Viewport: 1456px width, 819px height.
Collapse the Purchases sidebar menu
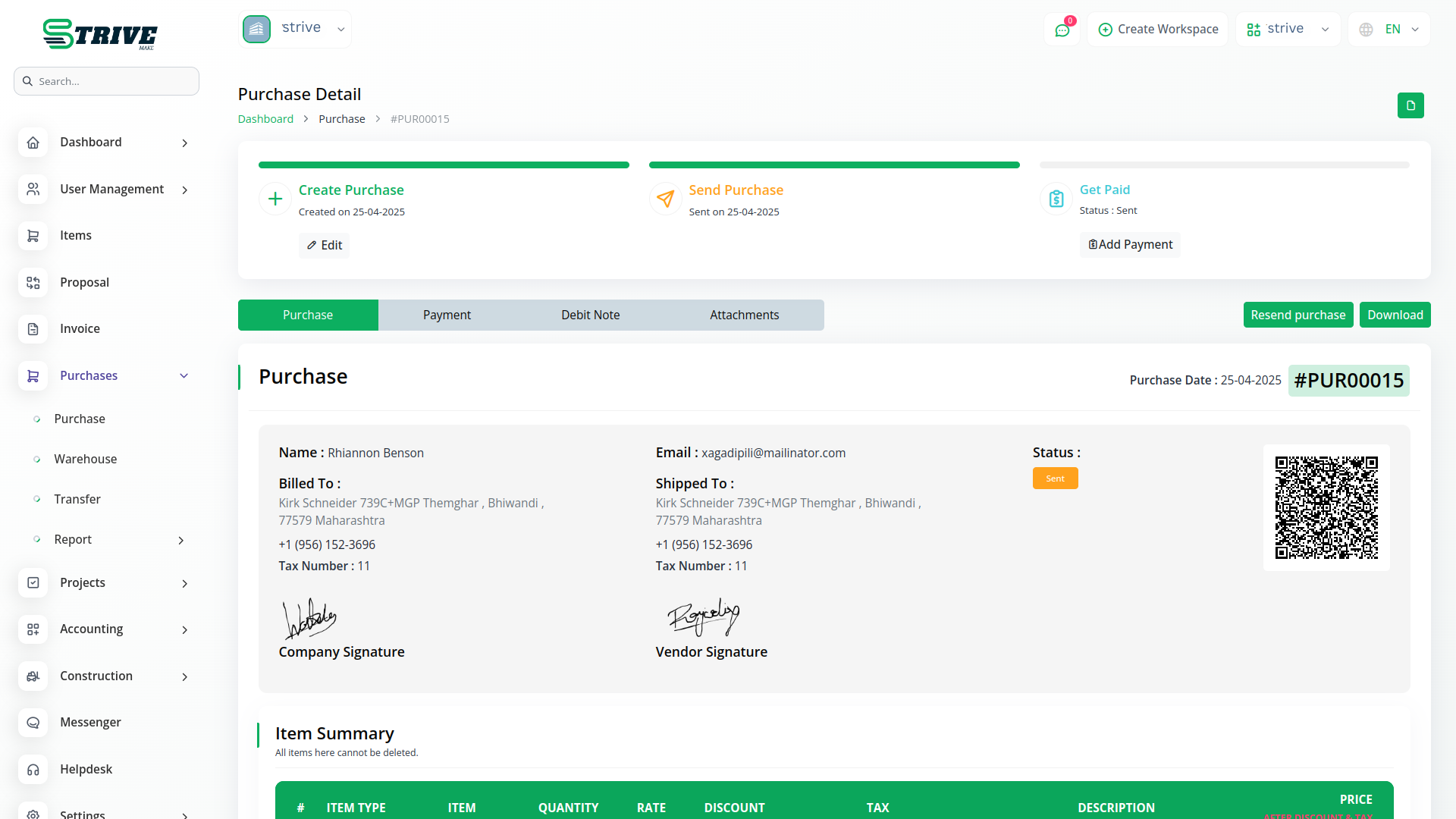(x=184, y=376)
